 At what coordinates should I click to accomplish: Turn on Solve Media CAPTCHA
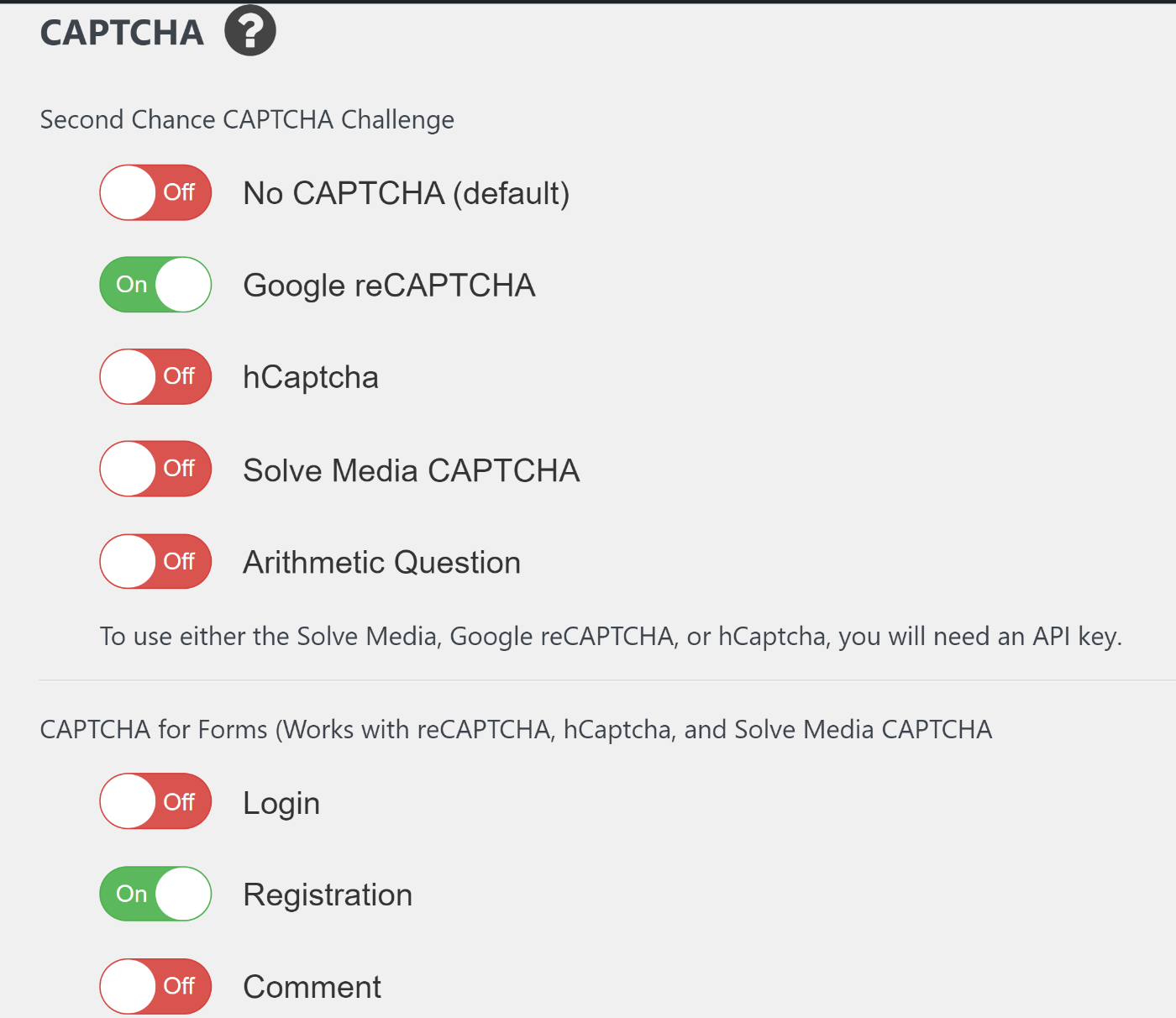pyautogui.click(x=155, y=469)
